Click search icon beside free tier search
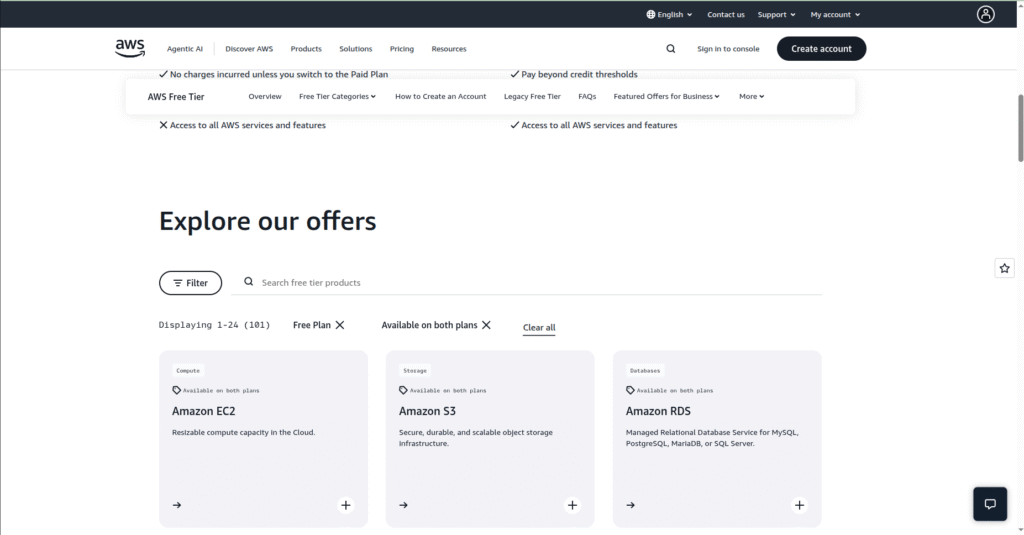 click(x=249, y=282)
